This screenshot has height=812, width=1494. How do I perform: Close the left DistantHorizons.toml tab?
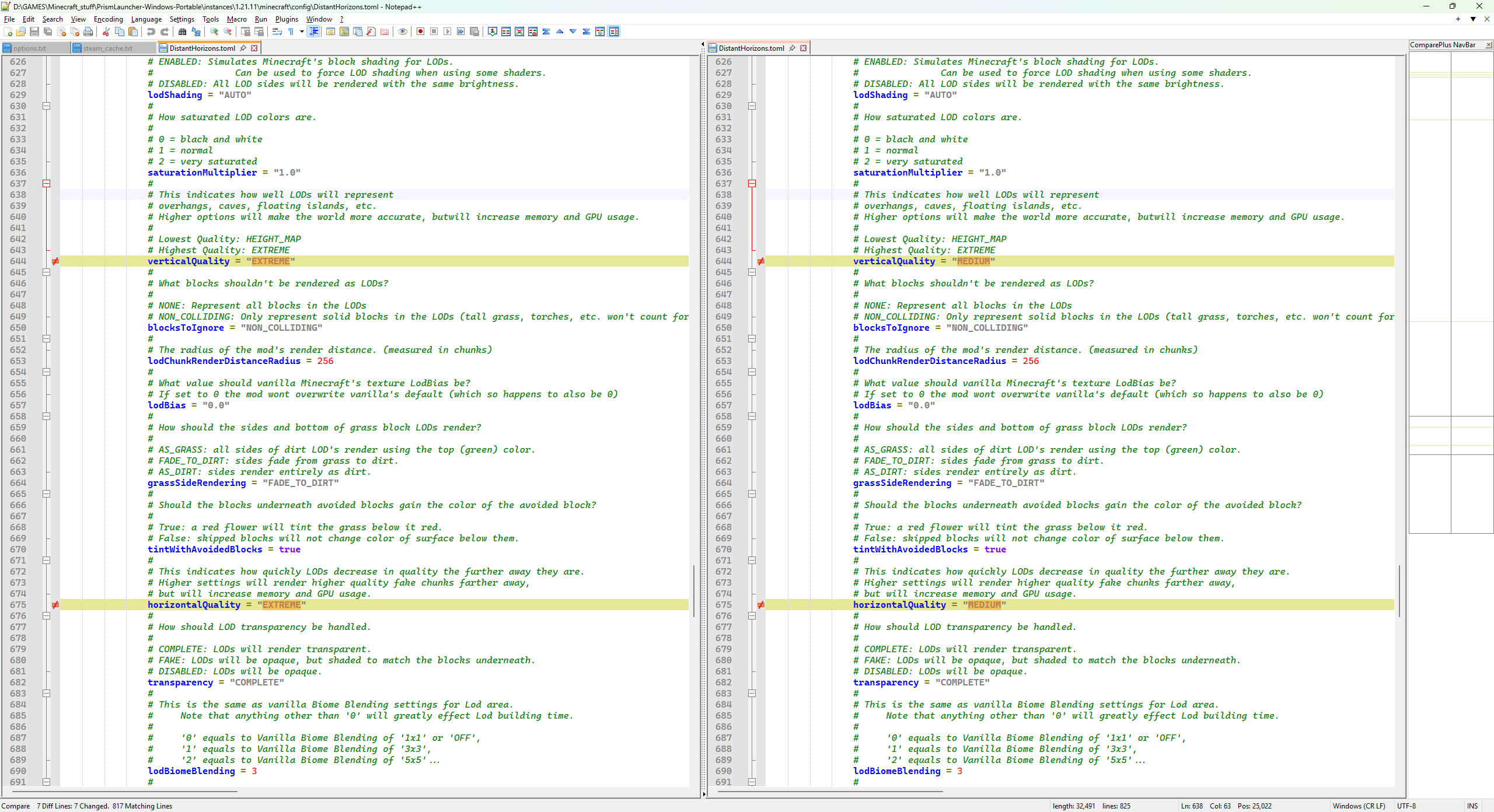click(x=254, y=48)
